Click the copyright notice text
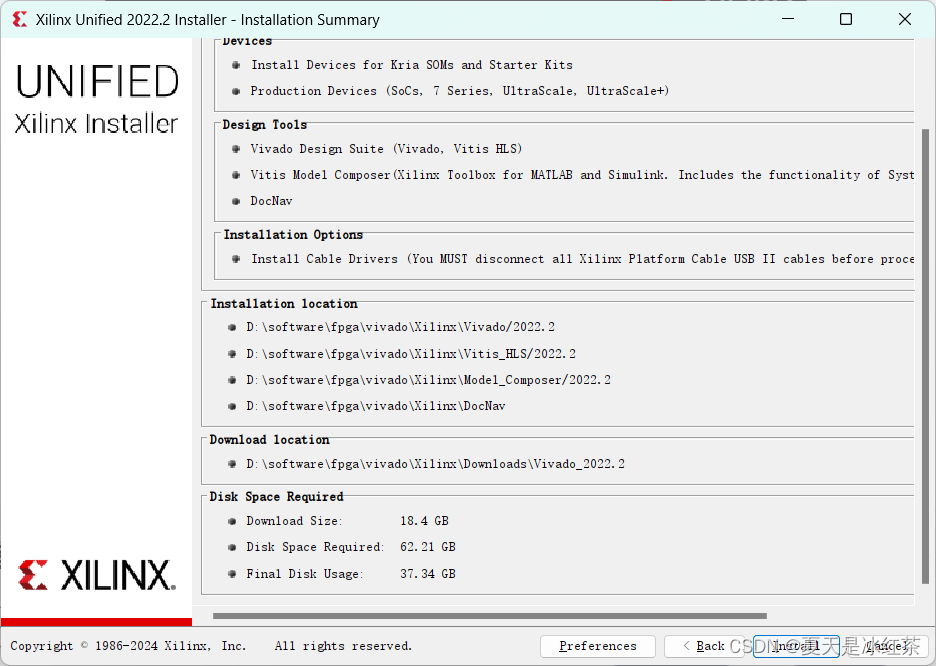The height and width of the screenshot is (666, 936). pos(211,646)
